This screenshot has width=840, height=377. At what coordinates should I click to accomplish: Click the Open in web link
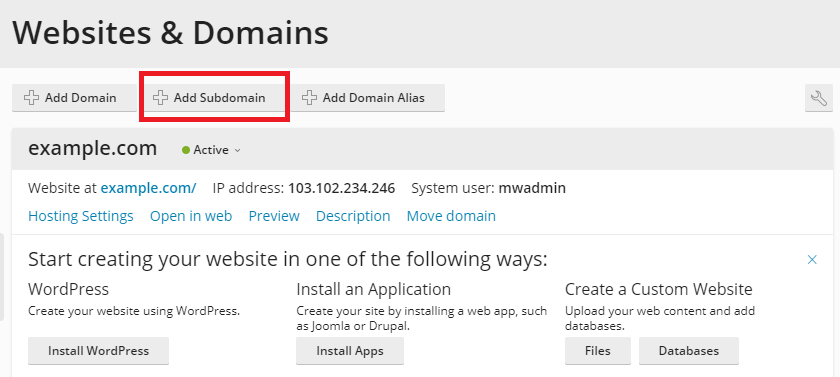click(191, 216)
